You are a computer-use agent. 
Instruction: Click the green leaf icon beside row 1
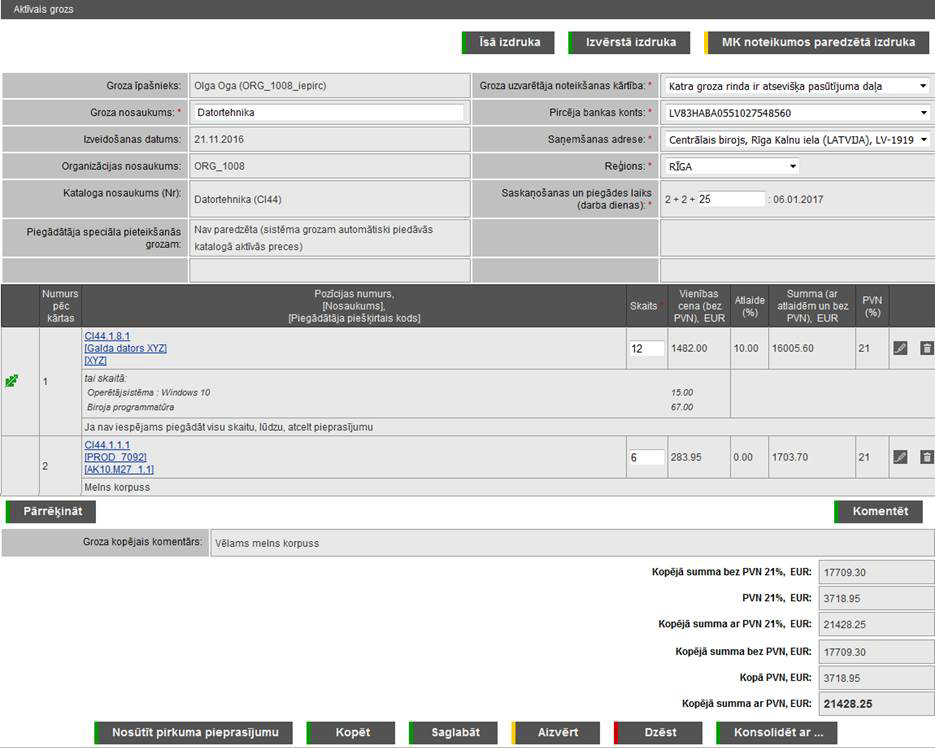tap(12, 381)
